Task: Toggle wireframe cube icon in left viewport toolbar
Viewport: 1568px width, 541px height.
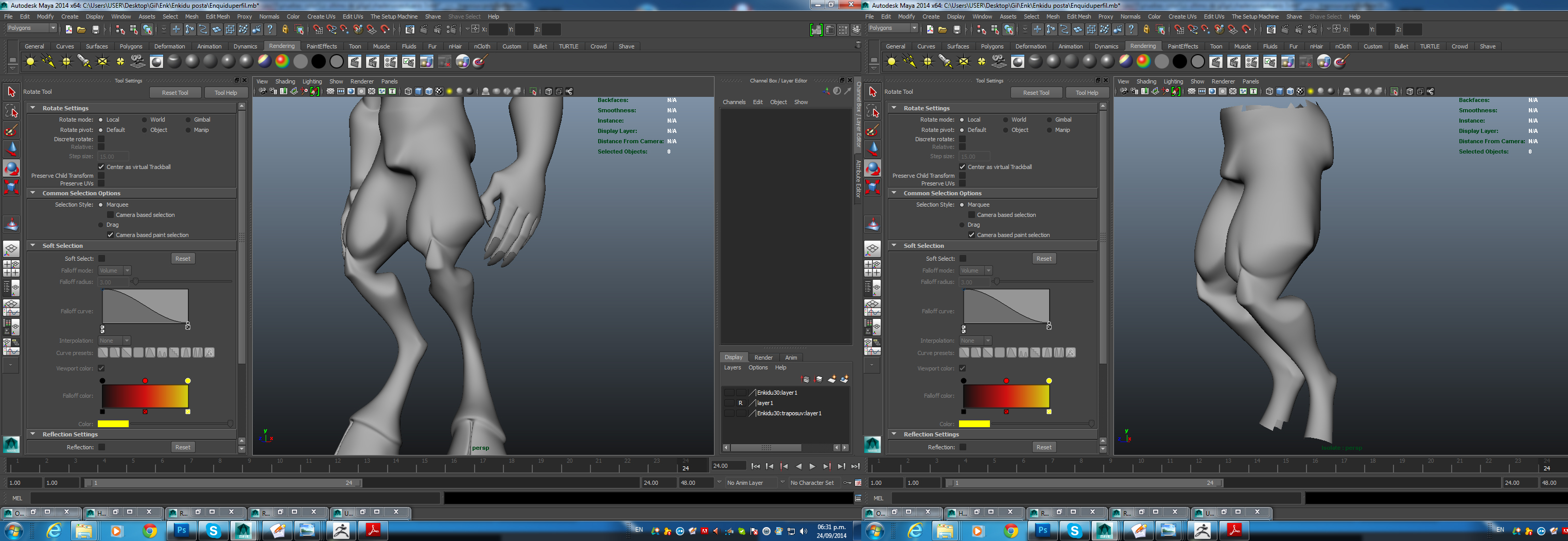Action: coord(408,91)
